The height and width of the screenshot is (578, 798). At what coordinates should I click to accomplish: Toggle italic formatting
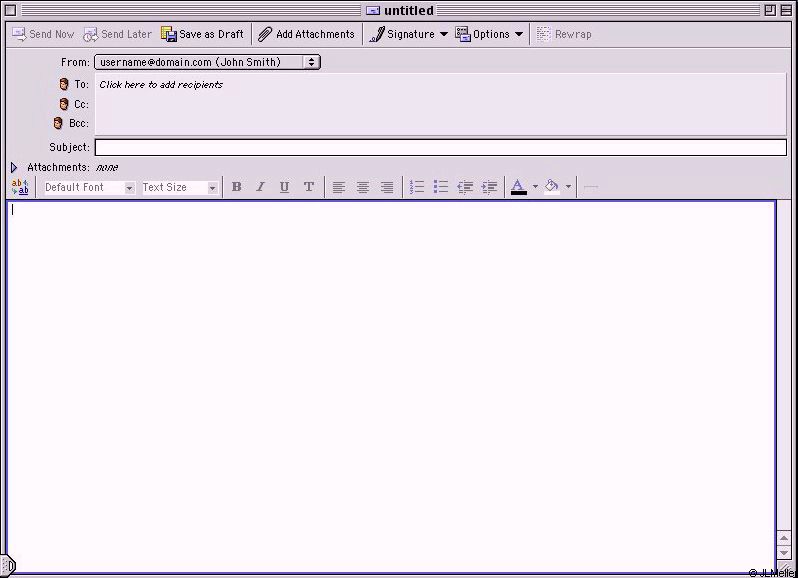(261, 187)
